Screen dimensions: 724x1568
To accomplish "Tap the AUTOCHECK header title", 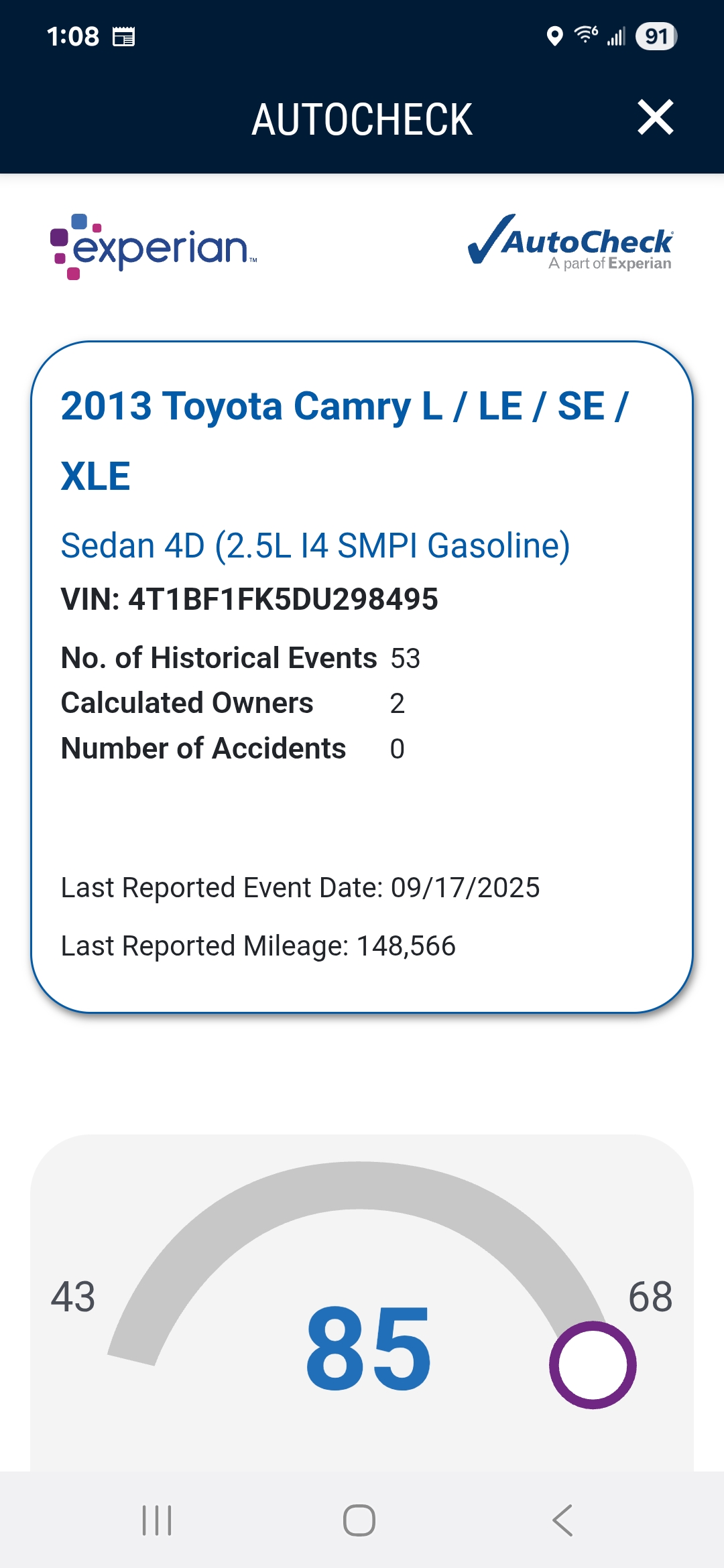I will pyautogui.click(x=362, y=119).
